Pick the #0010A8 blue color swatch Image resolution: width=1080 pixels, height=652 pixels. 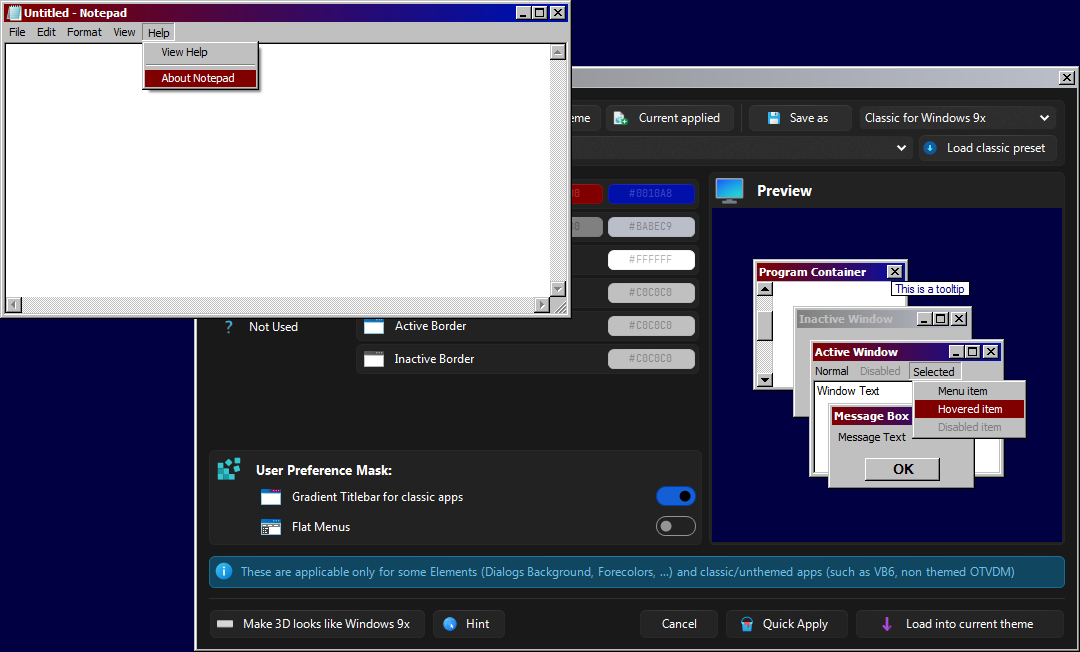tap(651, 193)
